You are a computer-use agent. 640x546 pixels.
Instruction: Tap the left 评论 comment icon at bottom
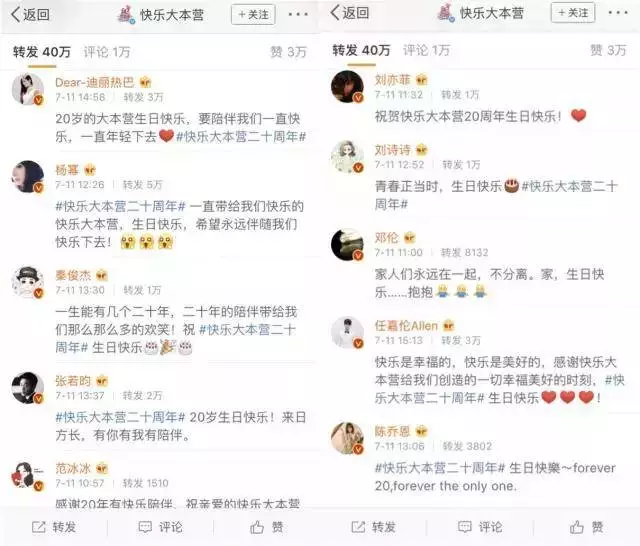[145, 527]
